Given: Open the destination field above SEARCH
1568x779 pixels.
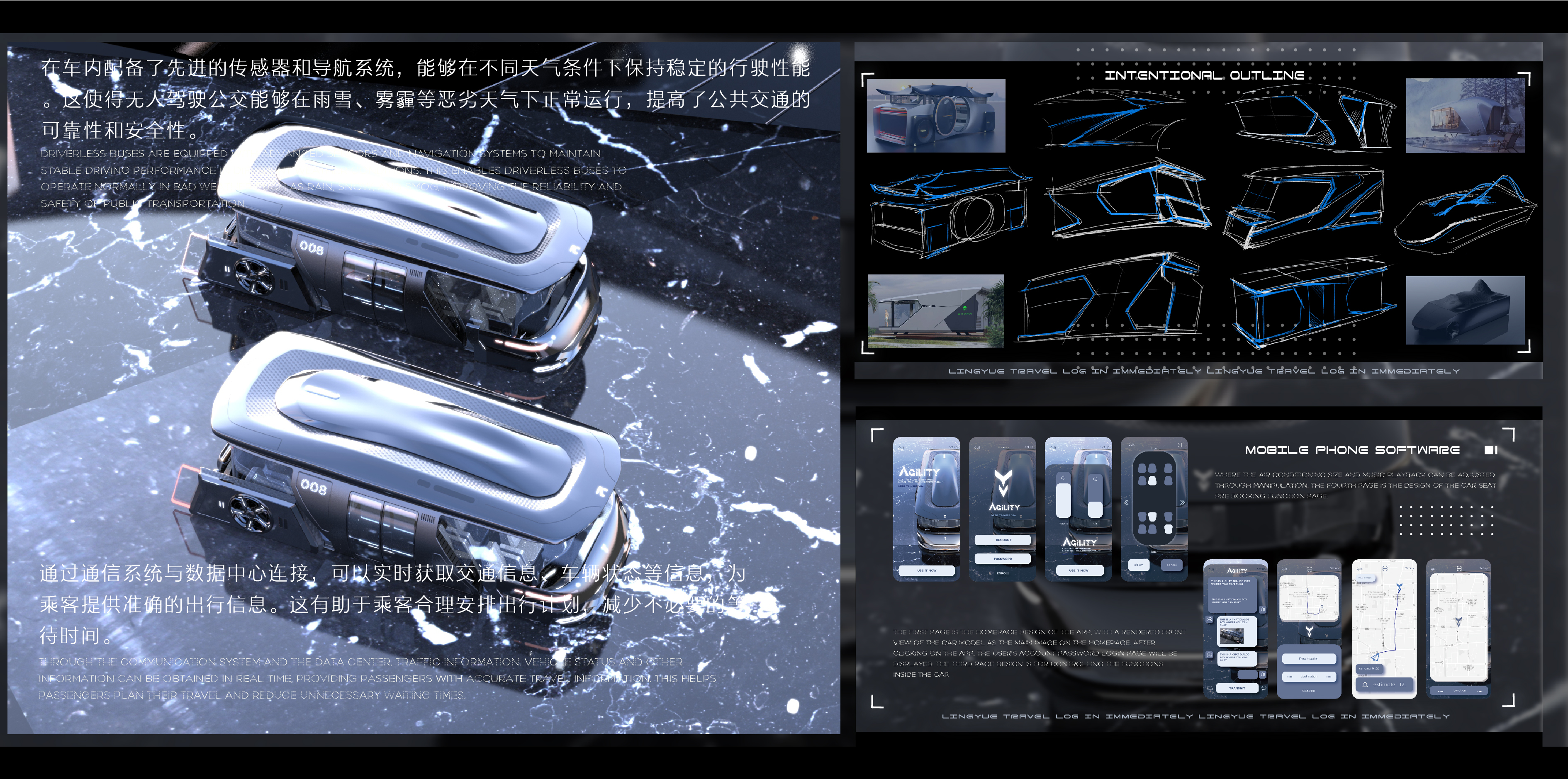Looking at the screenshot, I should point(1309,677).
